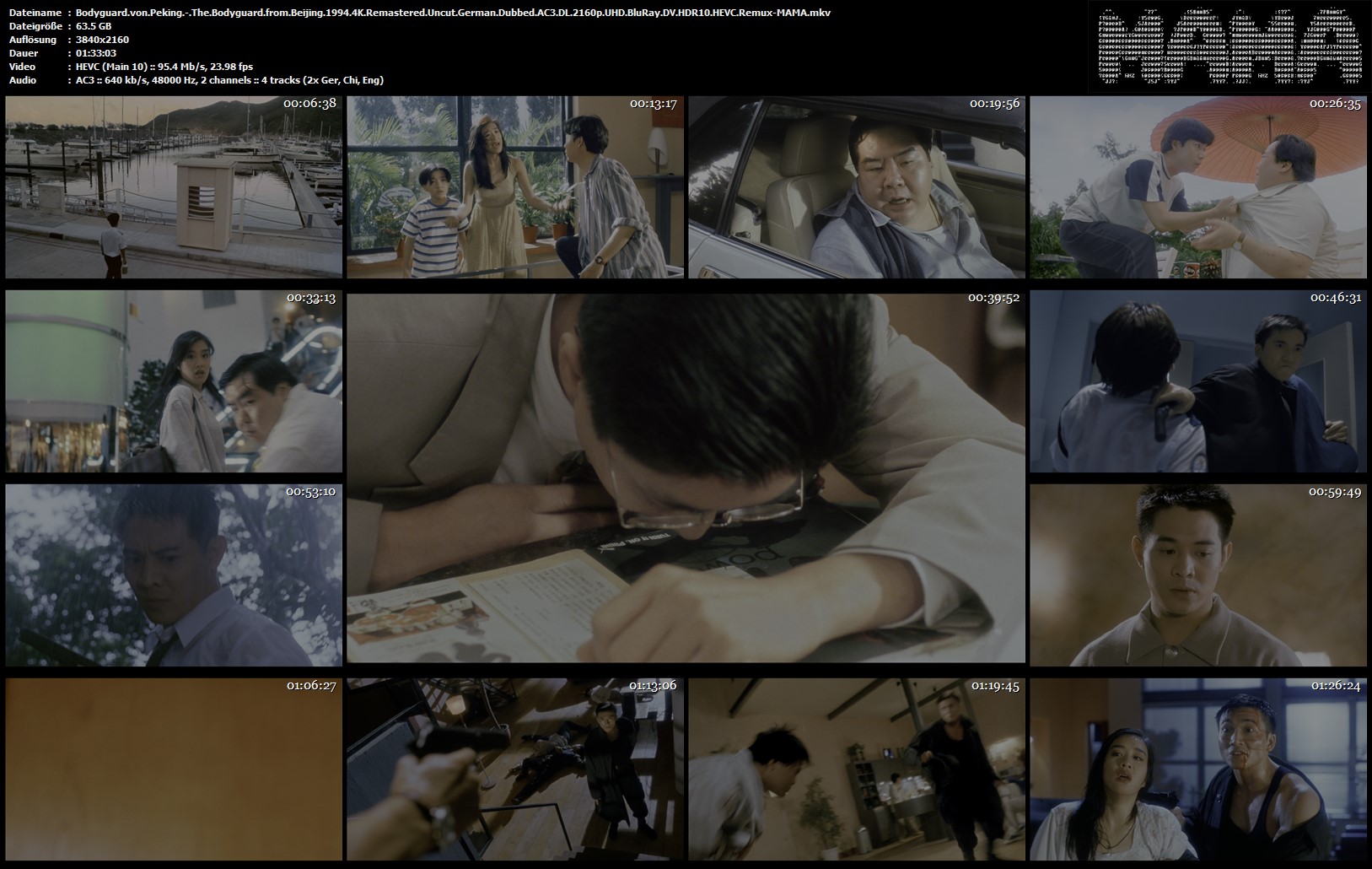Open the kitchen fight frame at 01:19:45

click(857, 769)
